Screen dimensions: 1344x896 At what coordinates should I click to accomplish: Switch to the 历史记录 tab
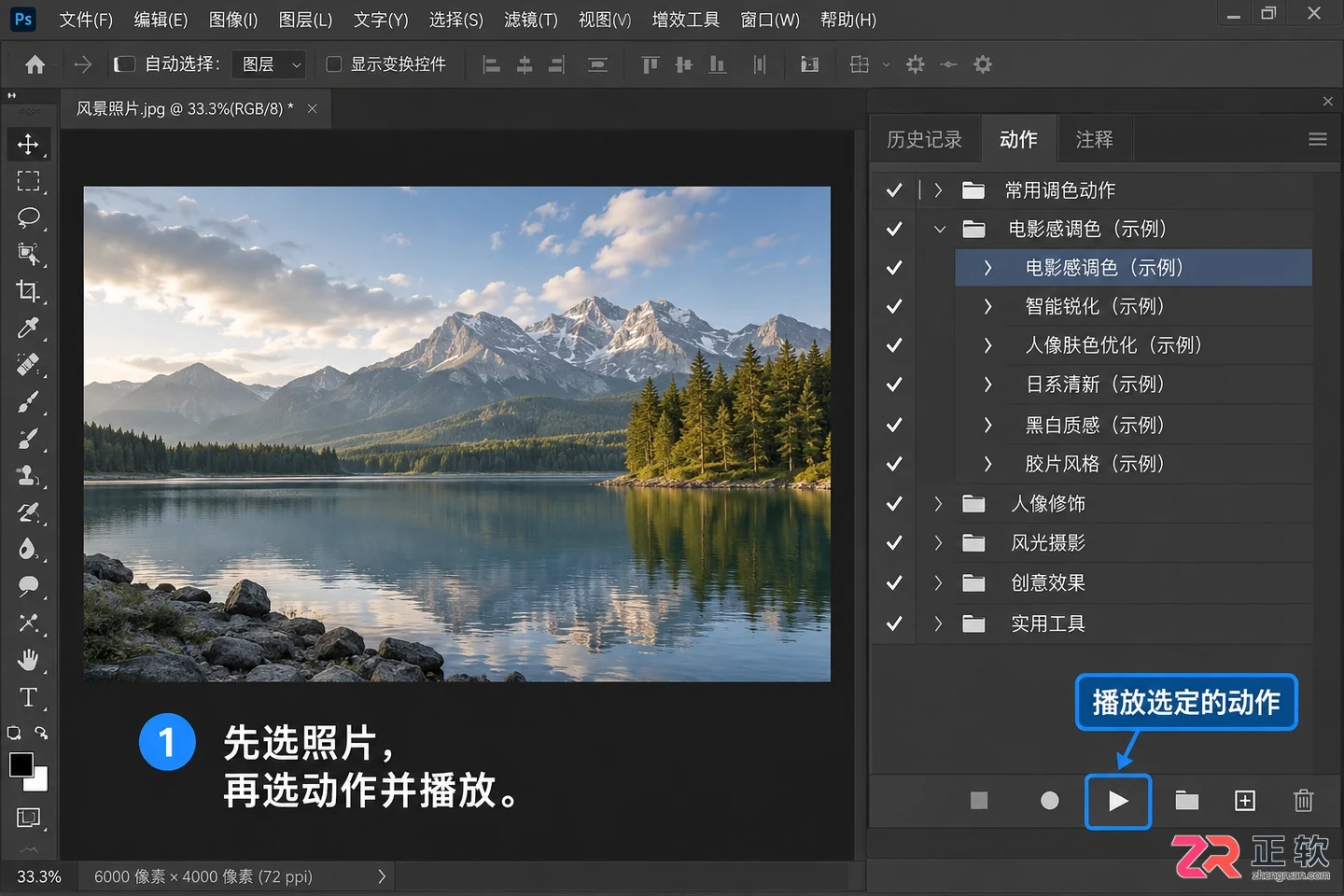tap(925, 139)
